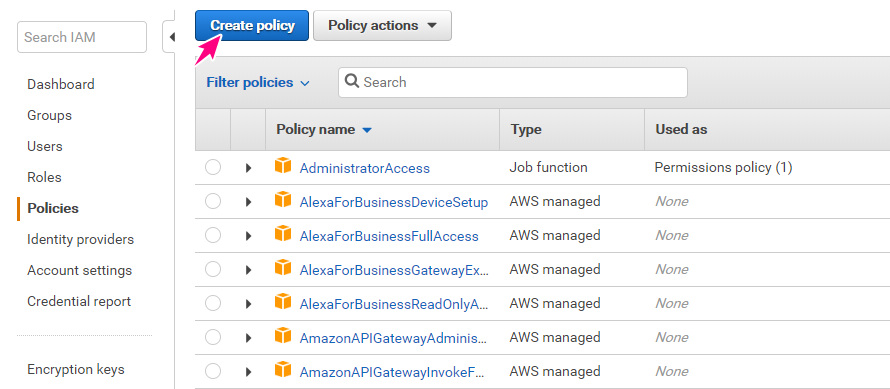The width and height of the screenshot is (890, 389).
Task: Select the AlexaForBusinessFullAccess radio button
Action: pyautogui.click(x=213, y=236)
